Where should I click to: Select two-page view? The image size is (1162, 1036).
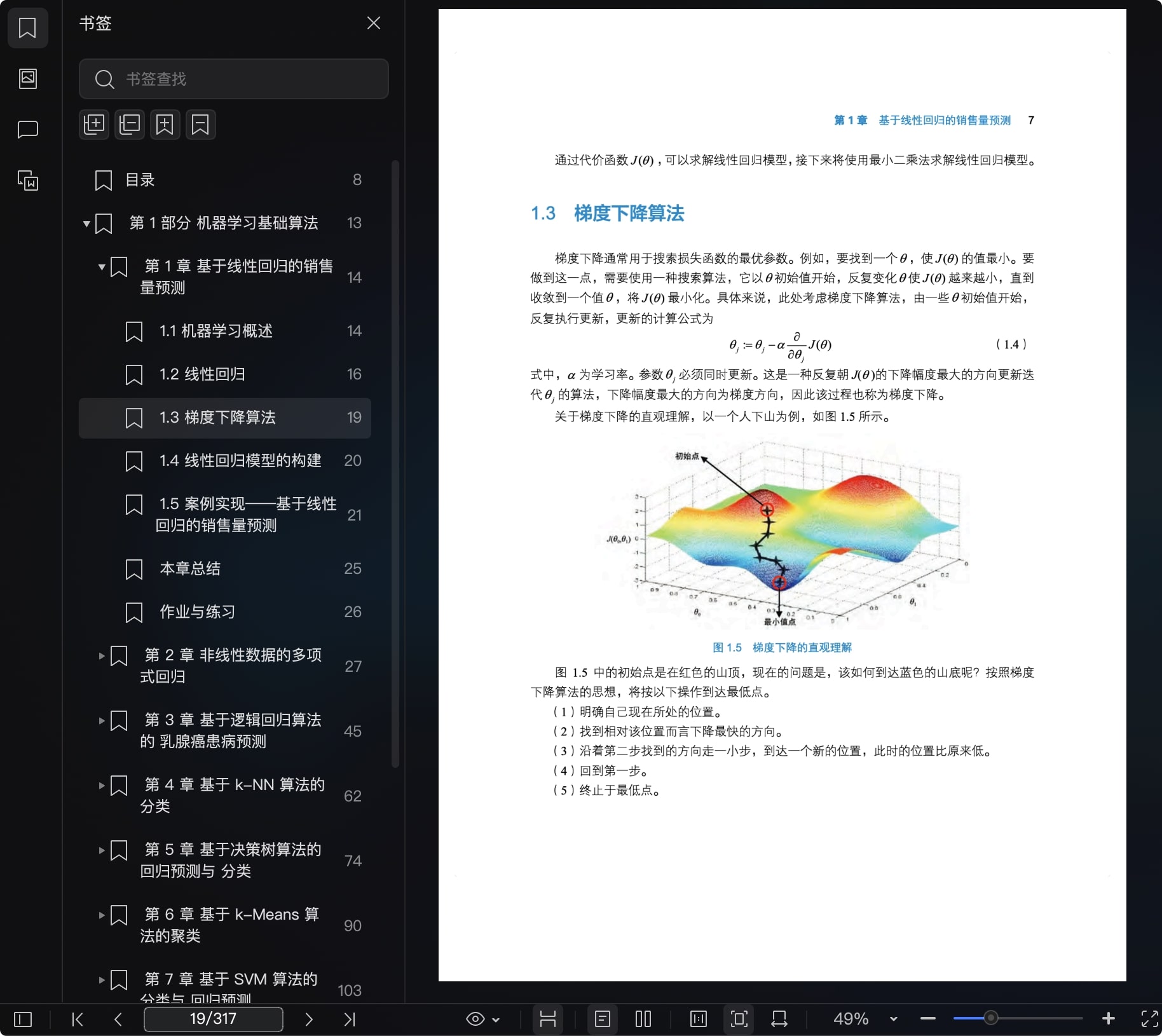pyautogui.click(x=643, y=1019)
